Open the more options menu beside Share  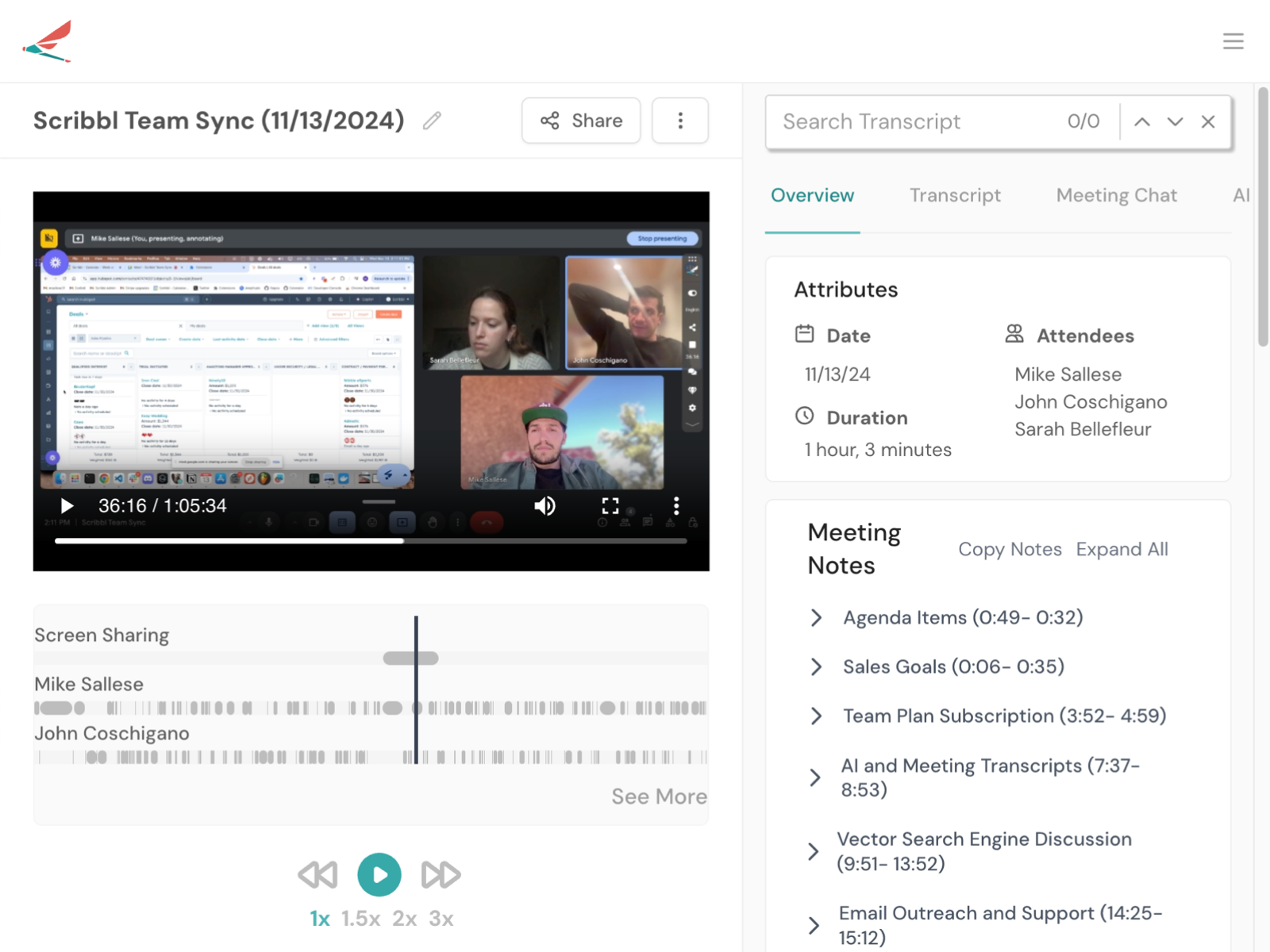[x=680, y=121]
